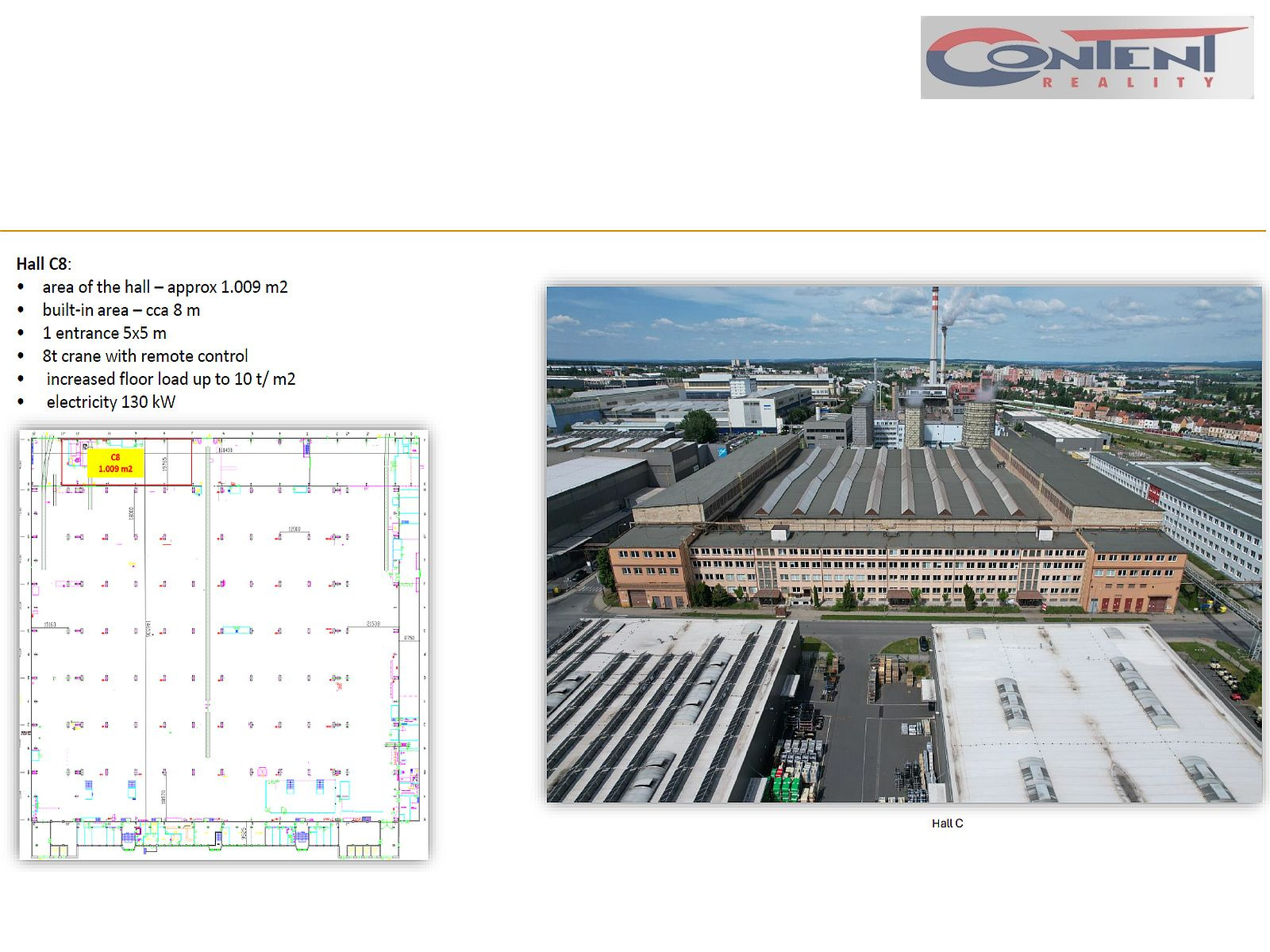Screen dimensions: 1270x952
Task: Select the '1 entrance 5x5 m' bullet
Action: (105, 333)
